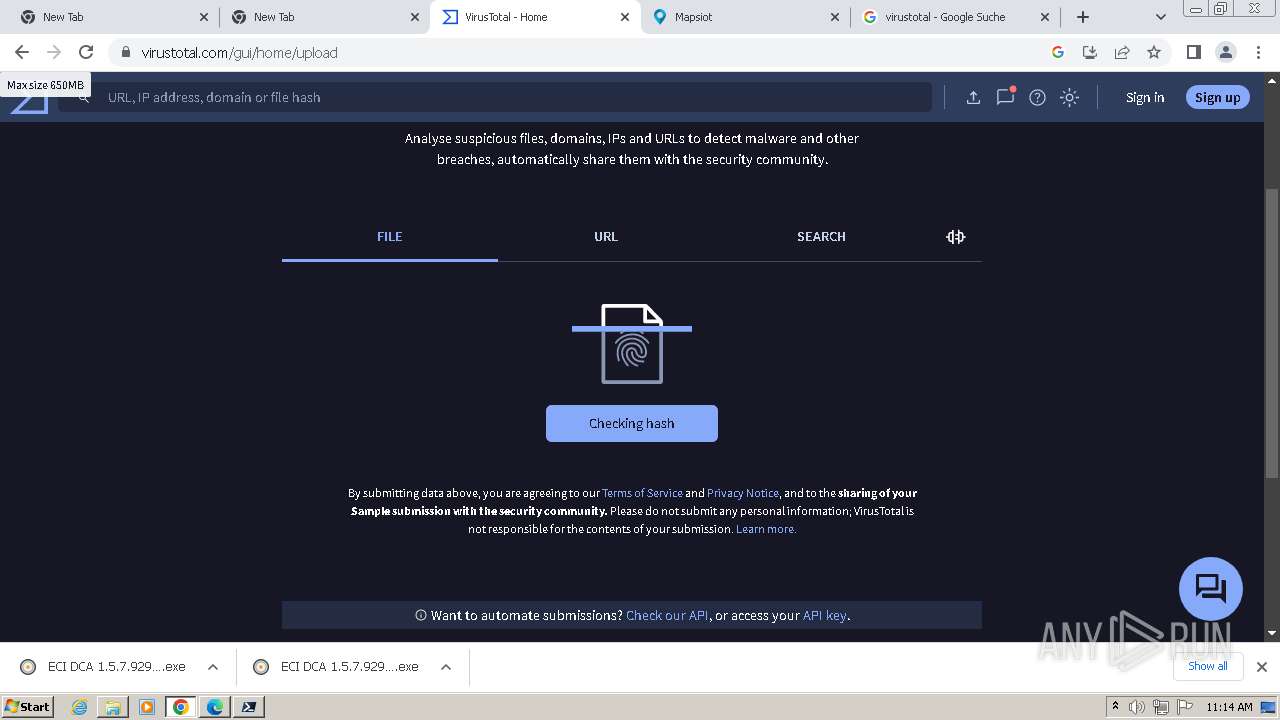Image resolution: width=1280 pixels, height=720 pixels.
Task: Open Check our API link
Action: [667, 615]
